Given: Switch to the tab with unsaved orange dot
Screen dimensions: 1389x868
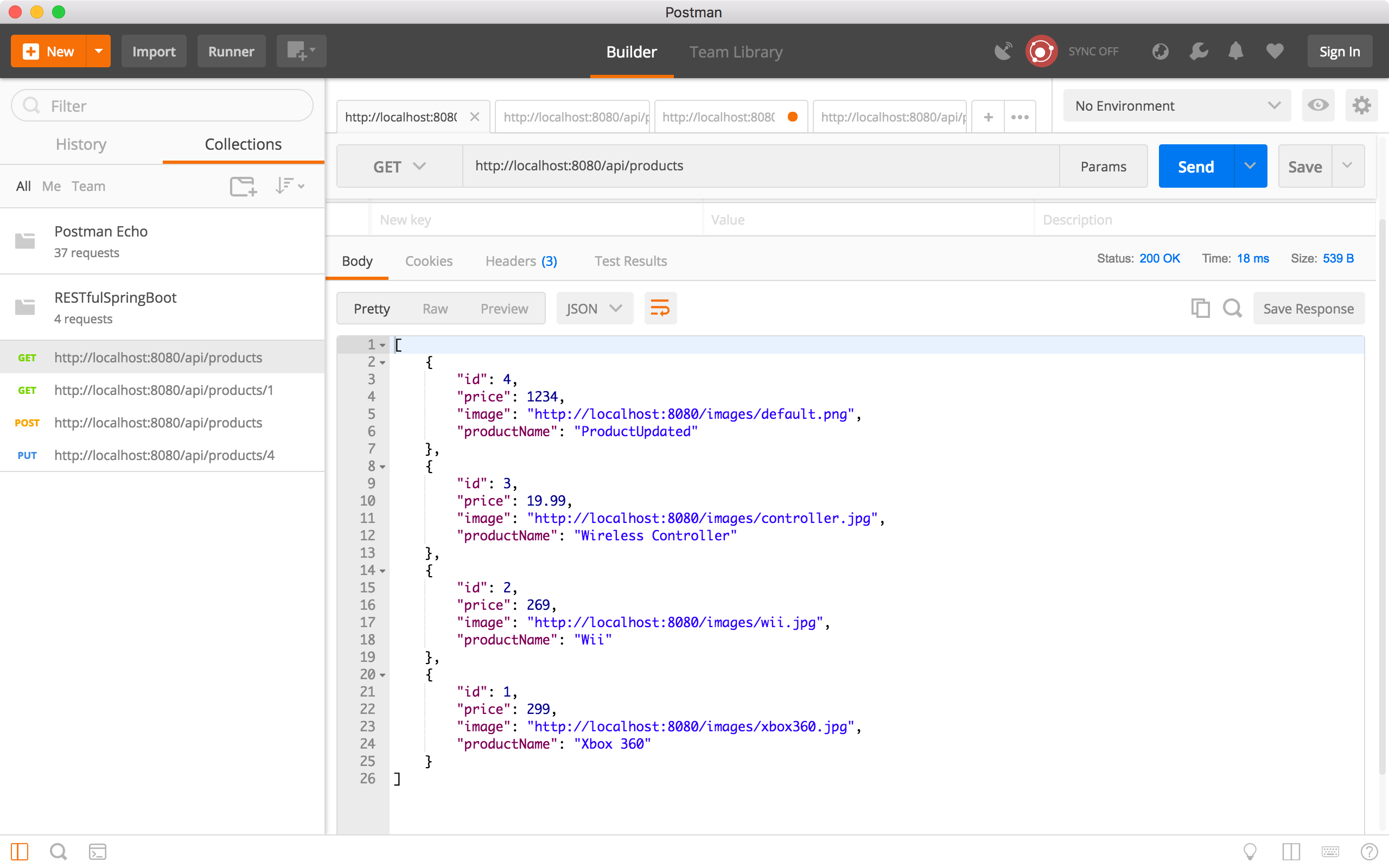Looking at the screenshot, I should [731, 117].
